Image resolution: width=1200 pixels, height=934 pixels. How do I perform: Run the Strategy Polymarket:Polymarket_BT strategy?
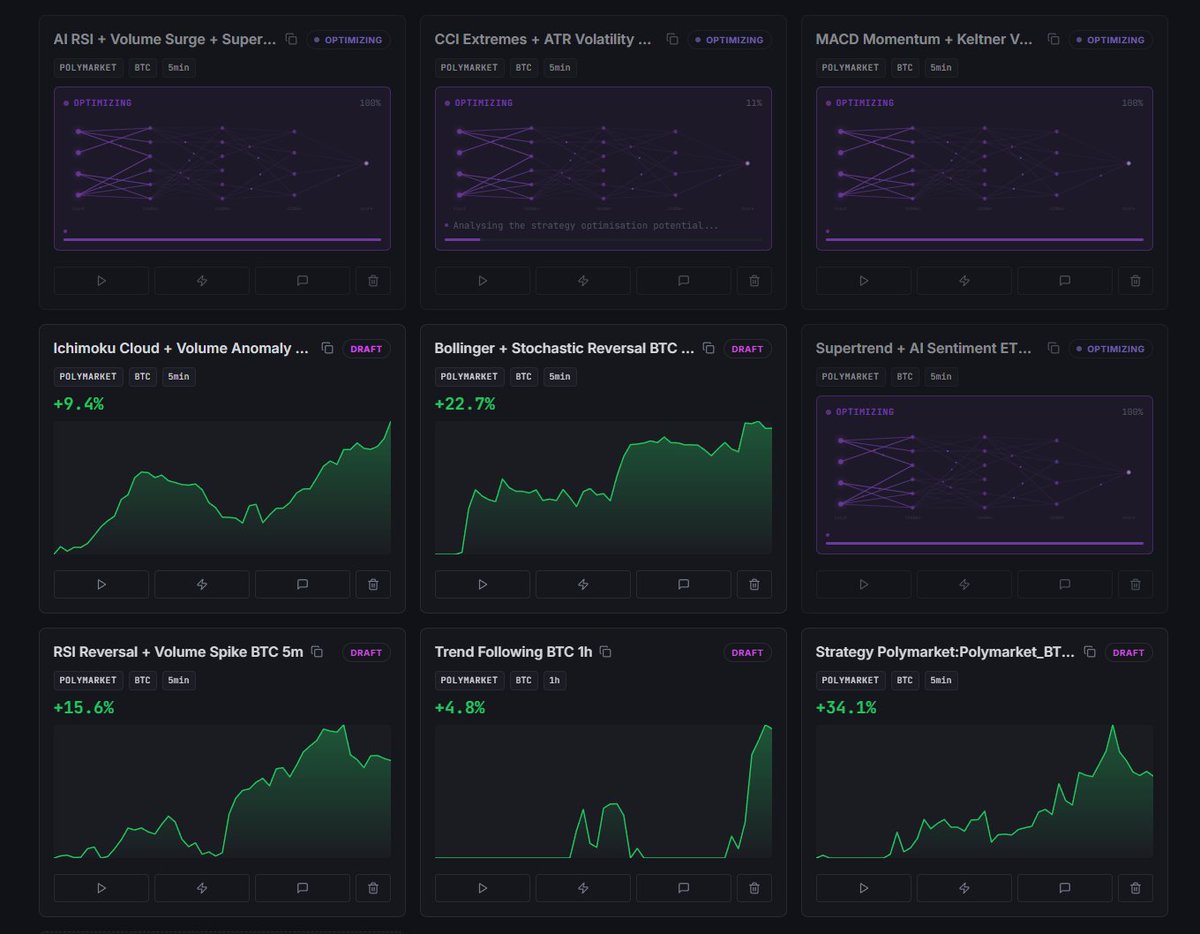click(x=863, y=888)
